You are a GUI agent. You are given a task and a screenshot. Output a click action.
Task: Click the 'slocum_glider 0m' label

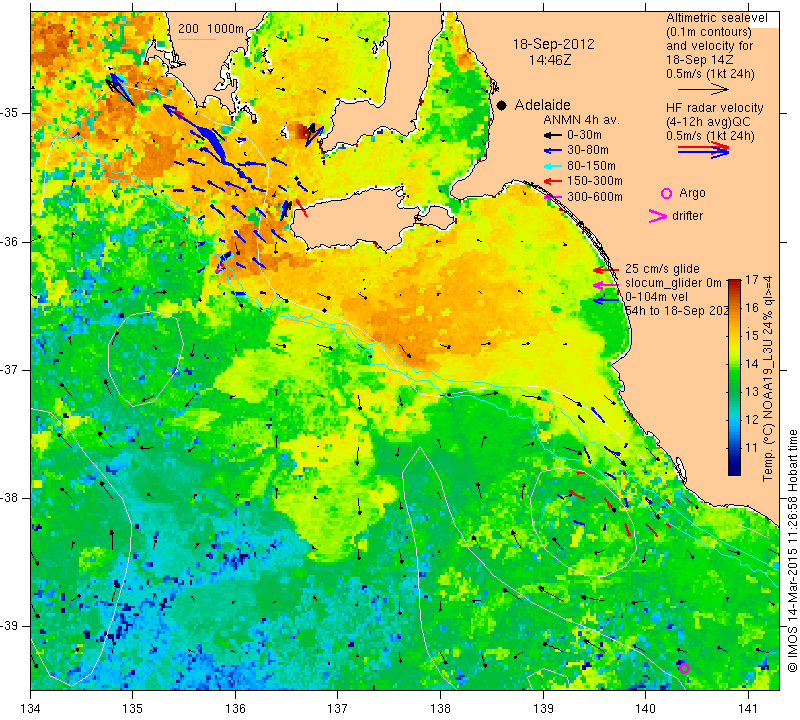click(x=673, y=283)
